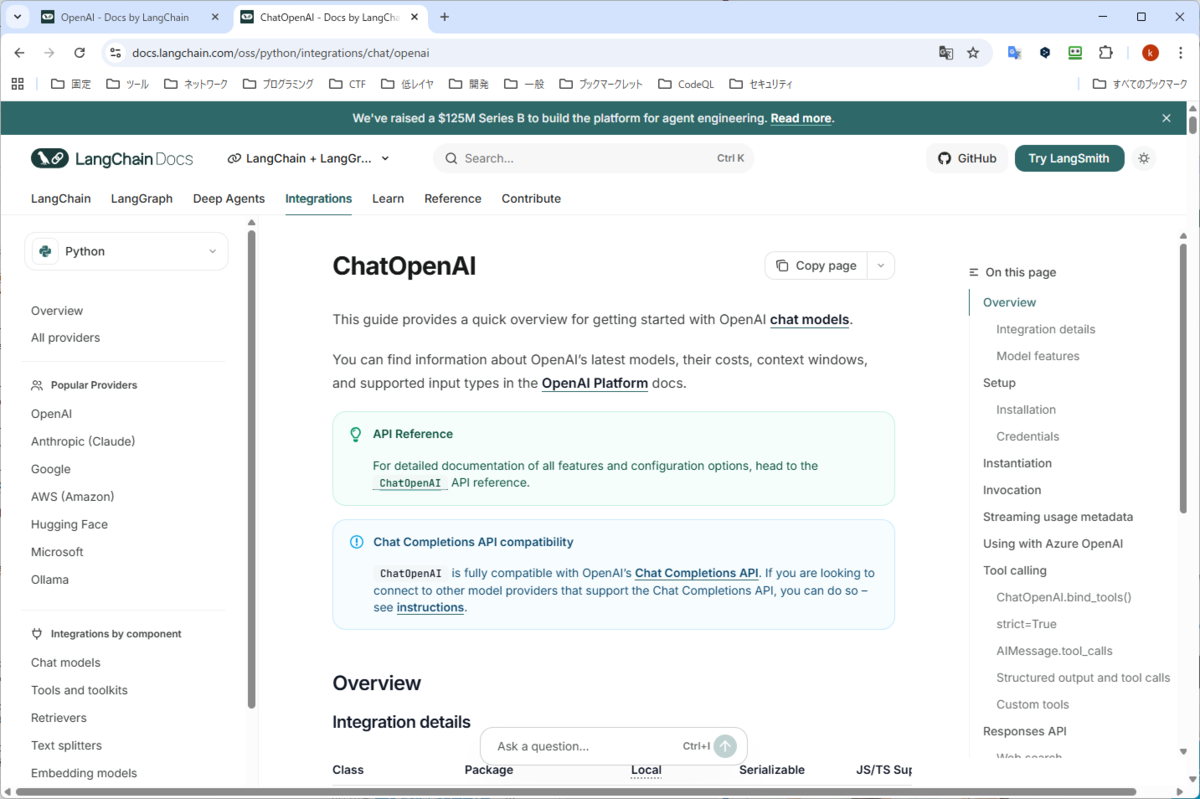Click the Popular Providers people icon
This screenshot has width=1200, height=799.
36,384
